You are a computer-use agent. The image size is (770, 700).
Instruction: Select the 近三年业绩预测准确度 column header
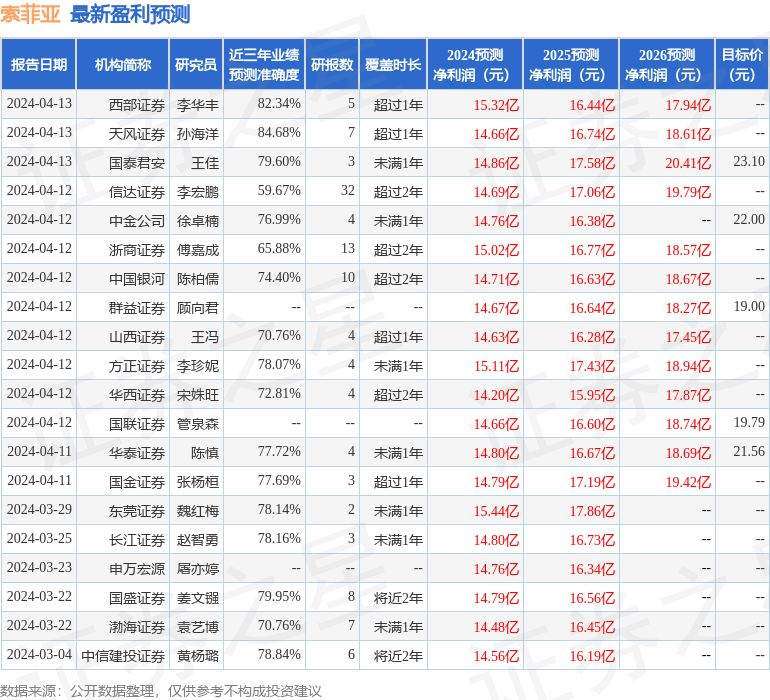[264, 65]
